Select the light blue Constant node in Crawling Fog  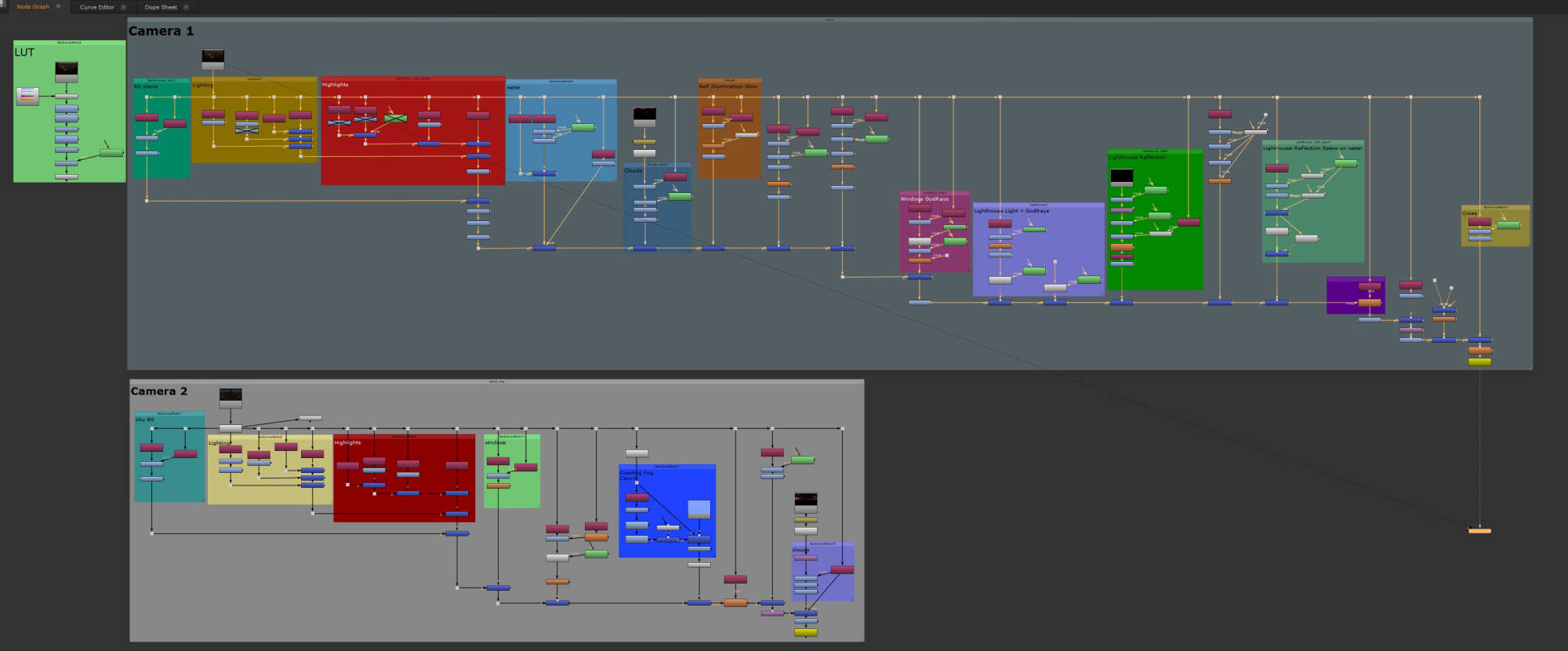point(699,508)
